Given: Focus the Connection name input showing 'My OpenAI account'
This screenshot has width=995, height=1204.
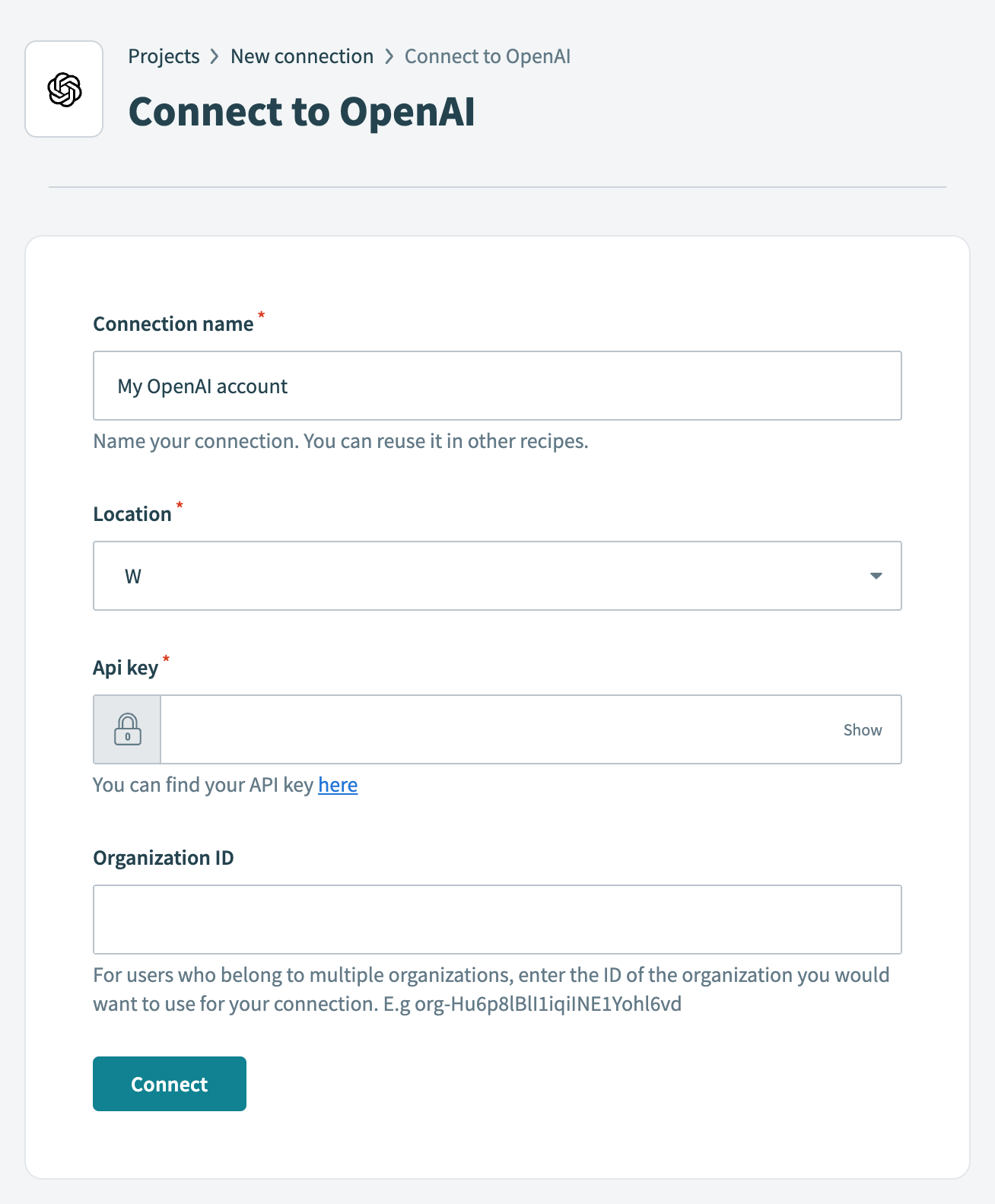Looking at the screenshot, I should 497,386.
